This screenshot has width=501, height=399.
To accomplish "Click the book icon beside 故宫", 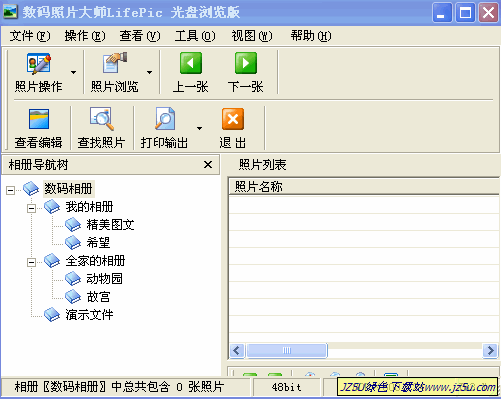I will (73, 297).
